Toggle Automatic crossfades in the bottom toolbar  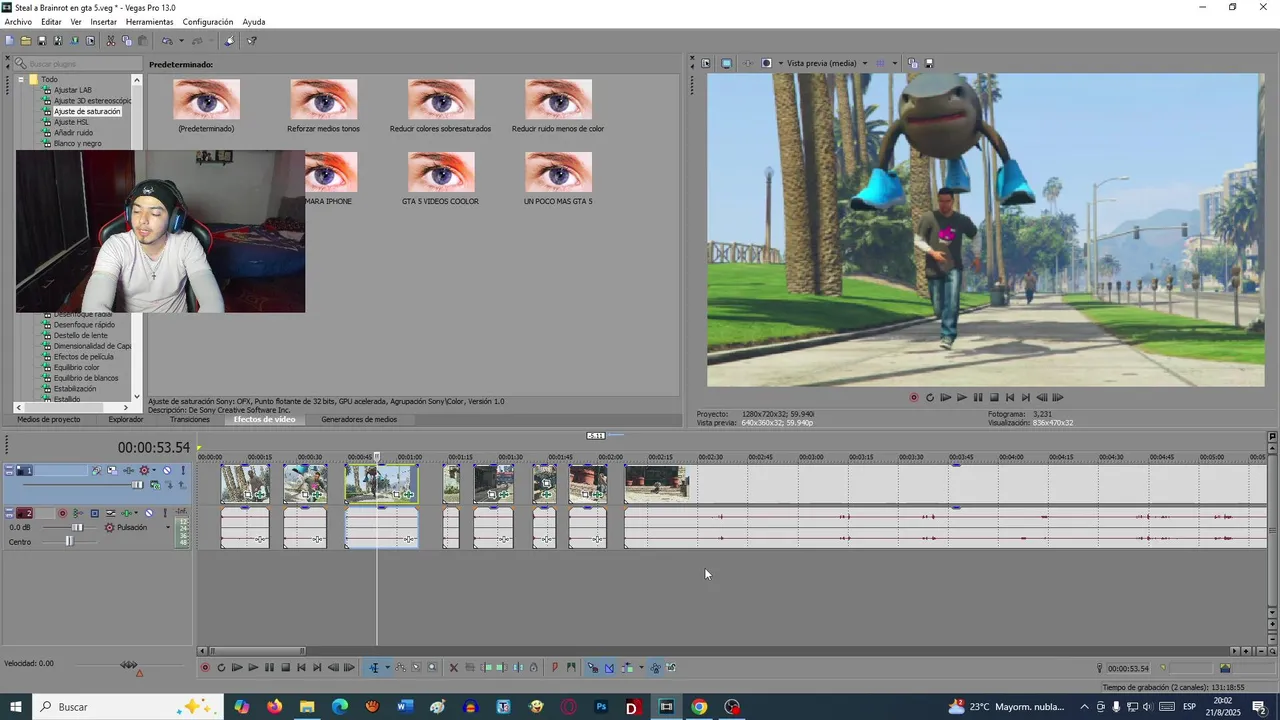point(609,668)
